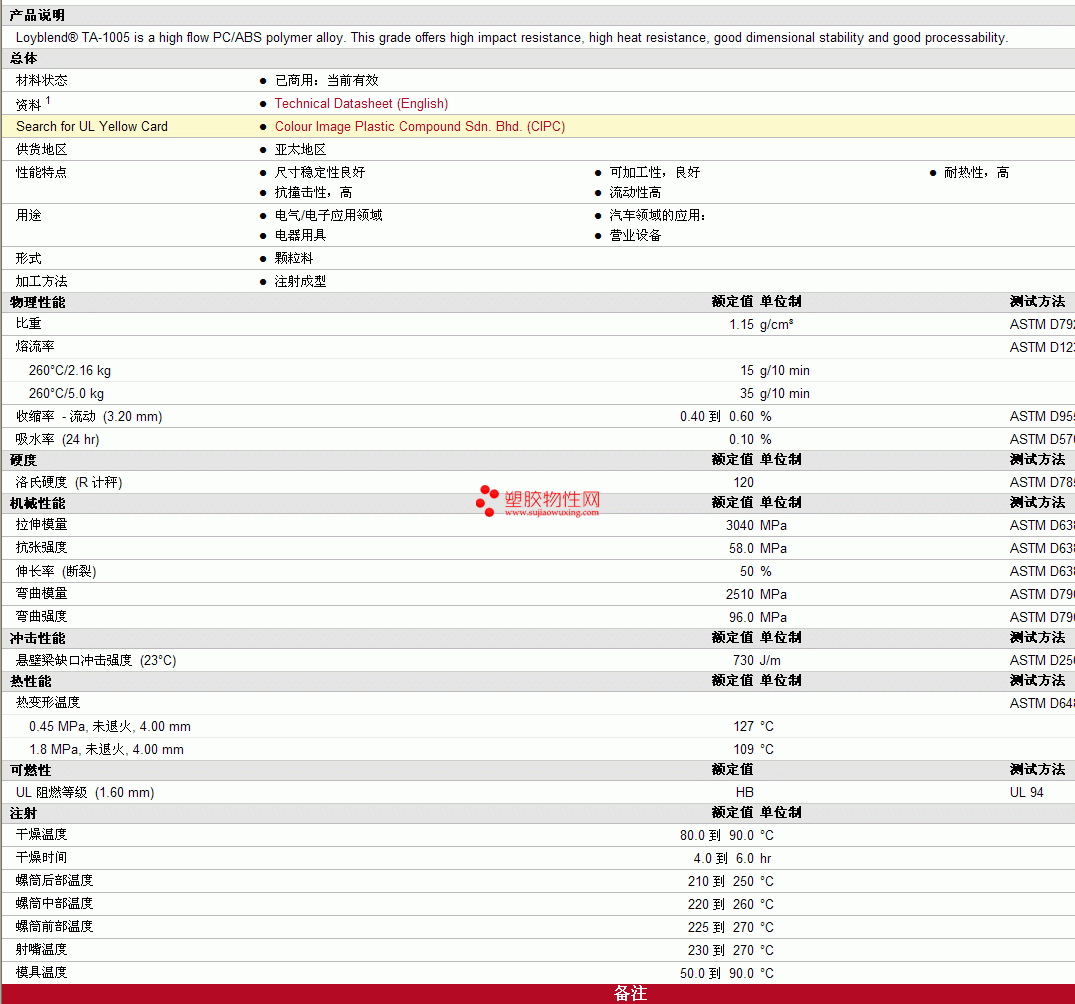
Task: Click the 模具温度 row label
Action: [42, 973]
